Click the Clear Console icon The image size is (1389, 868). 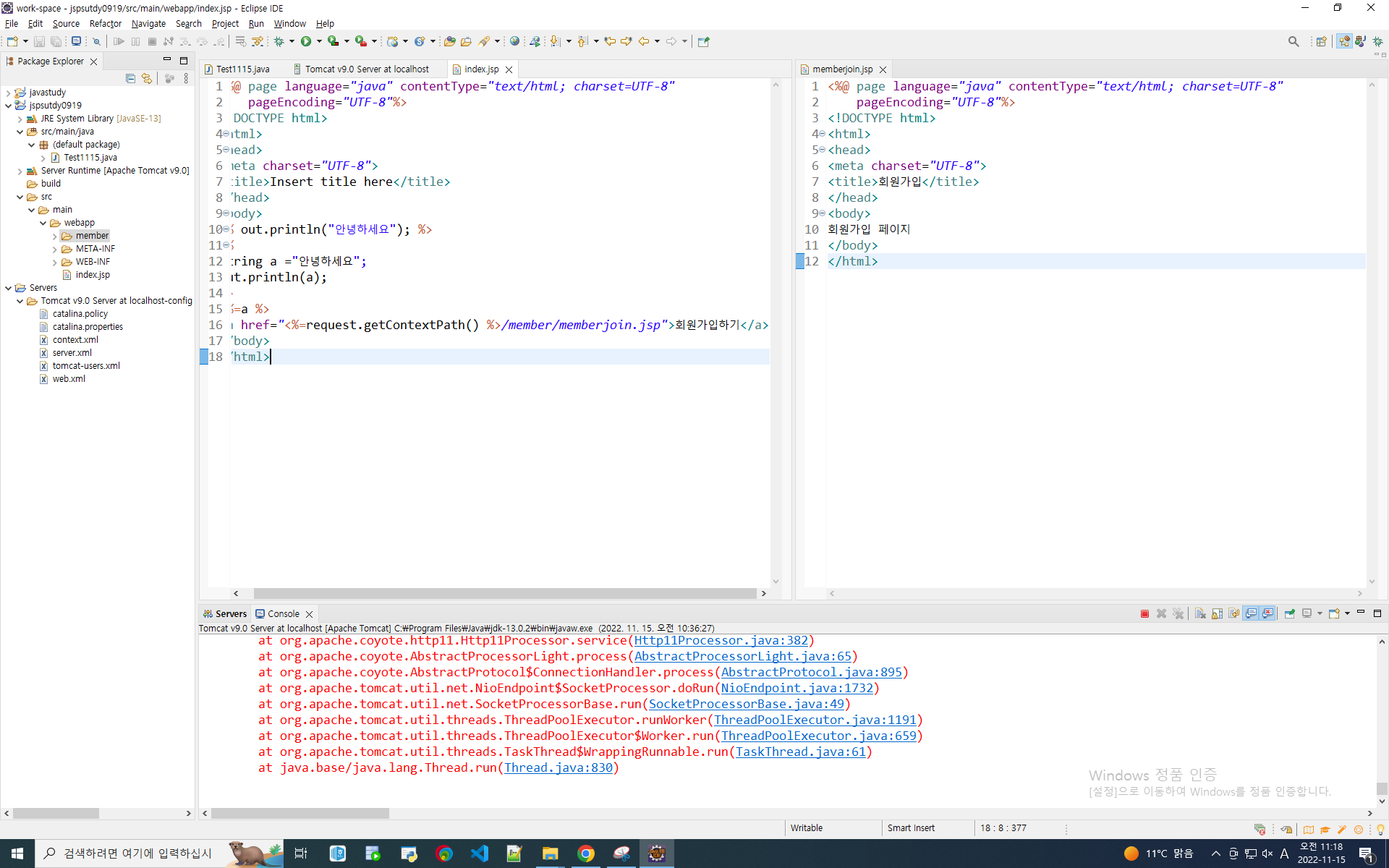coord(1200,613)
